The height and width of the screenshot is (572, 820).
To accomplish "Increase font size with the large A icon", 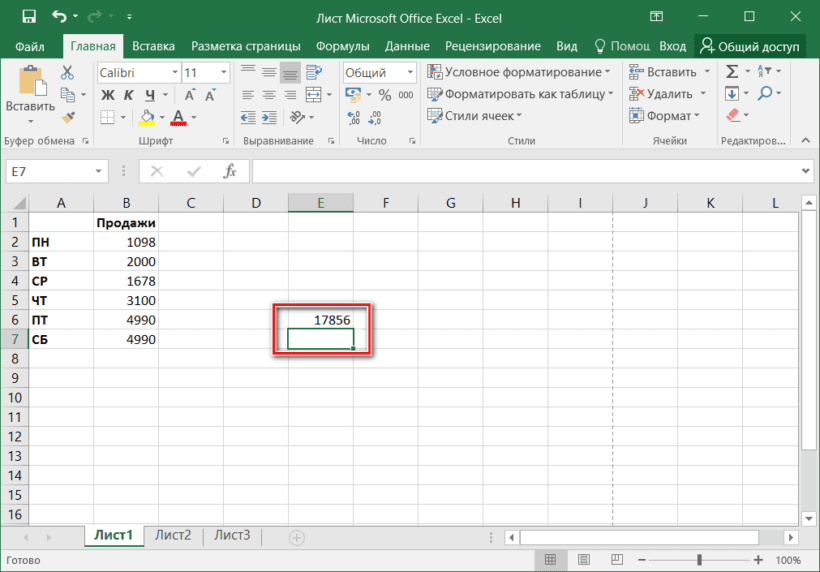I will tap(190, 95).
